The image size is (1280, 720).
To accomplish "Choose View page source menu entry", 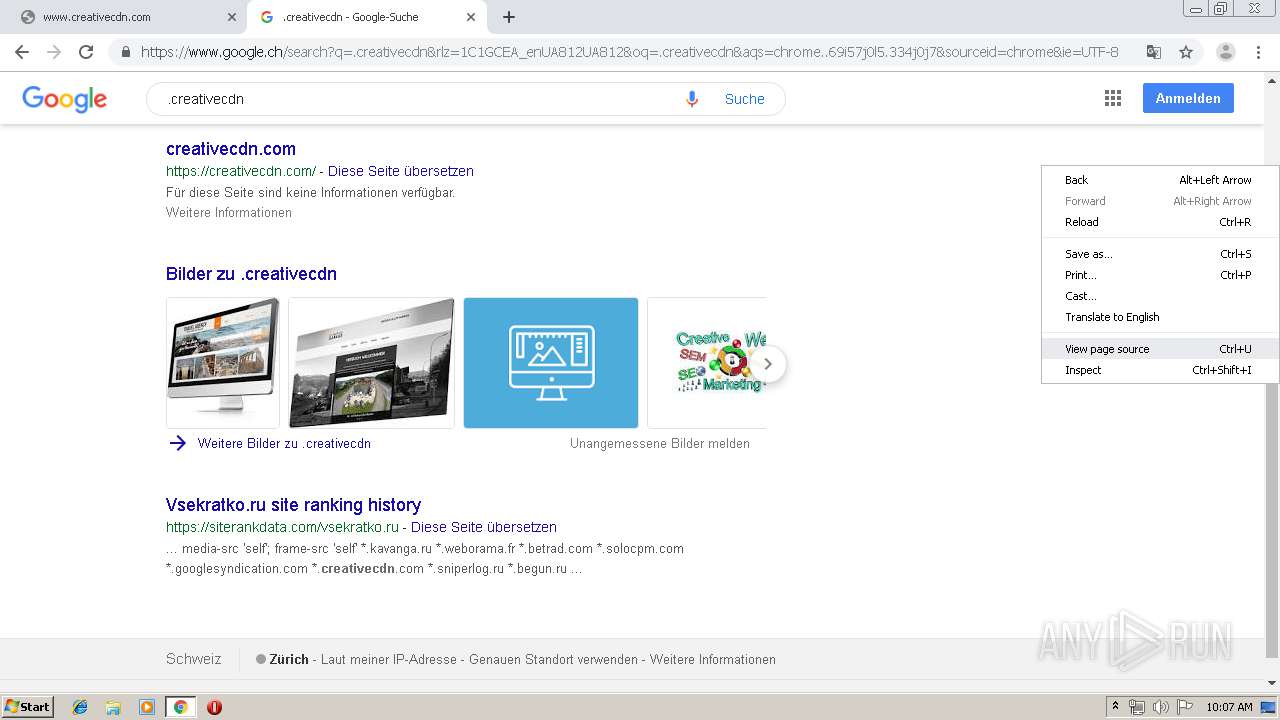I will point(1160,349).
